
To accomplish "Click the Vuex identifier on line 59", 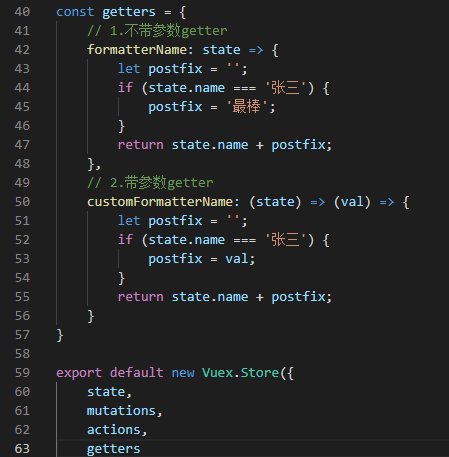I will pyautogui.click(x=217, y=373).
